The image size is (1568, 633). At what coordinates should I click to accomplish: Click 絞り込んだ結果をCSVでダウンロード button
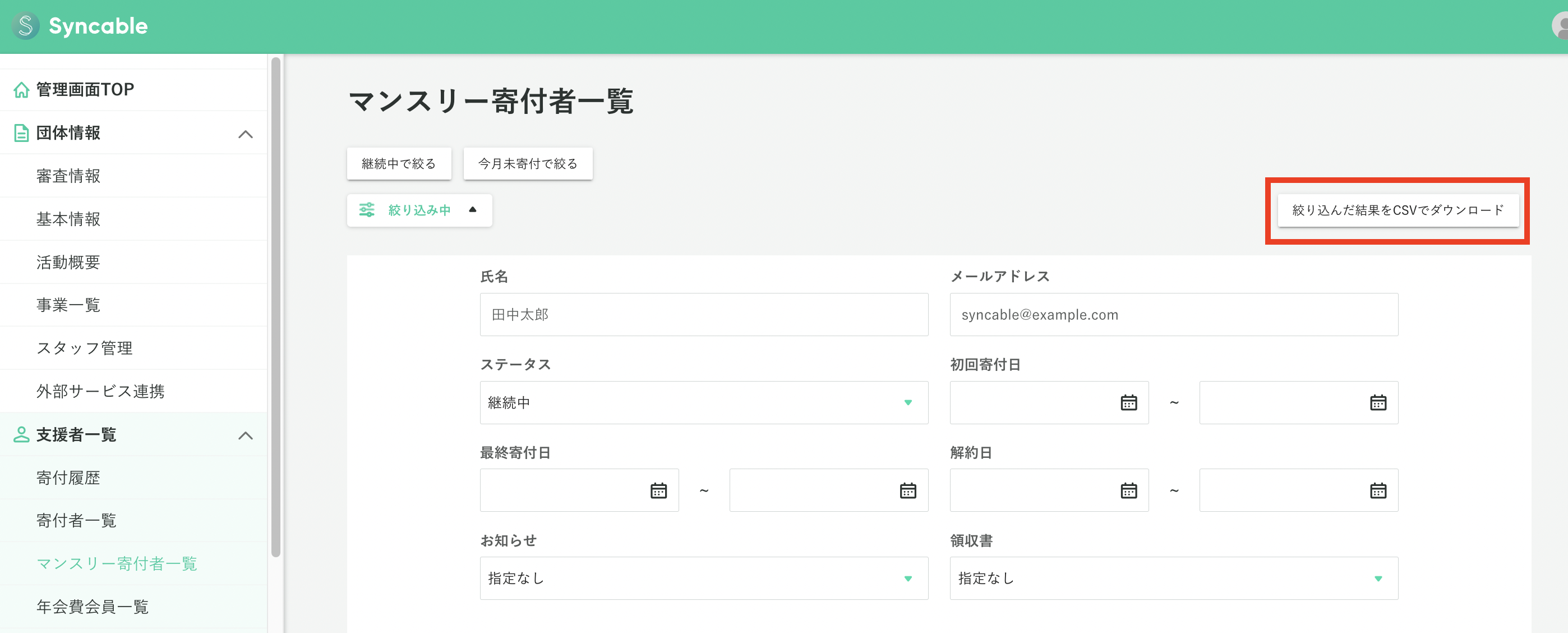coord(1396,209)
